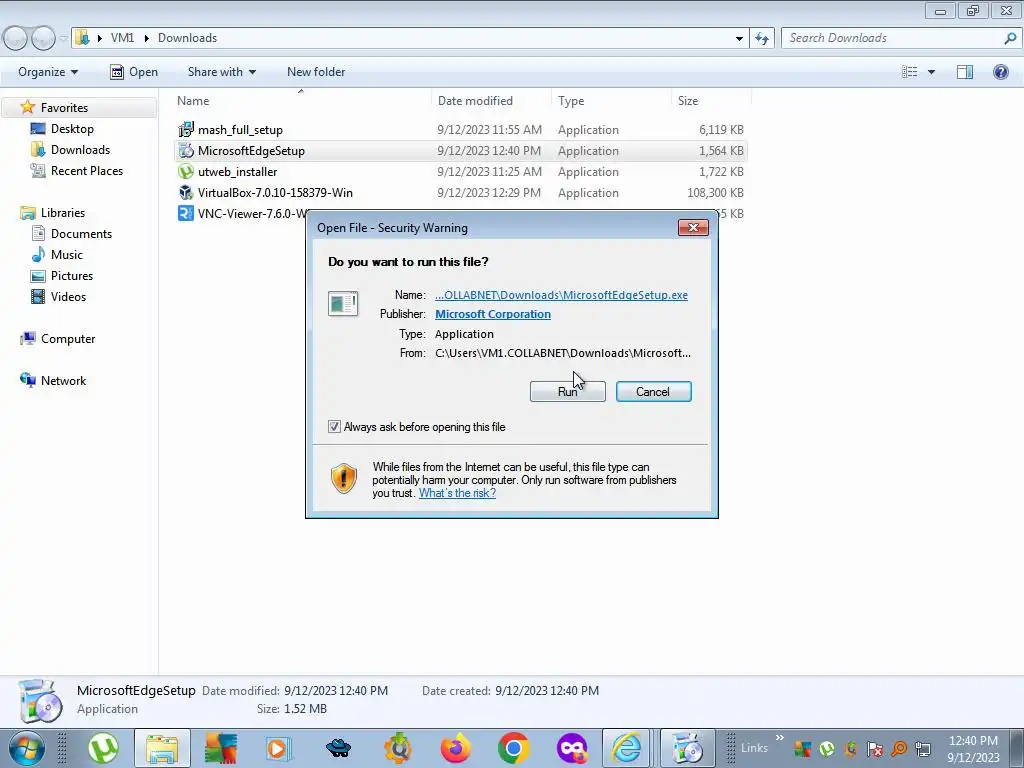The width and height of the screenshot is (1024, 768).
Task: Click the Run button in Security Warning
Action: [x=568, y=391]
